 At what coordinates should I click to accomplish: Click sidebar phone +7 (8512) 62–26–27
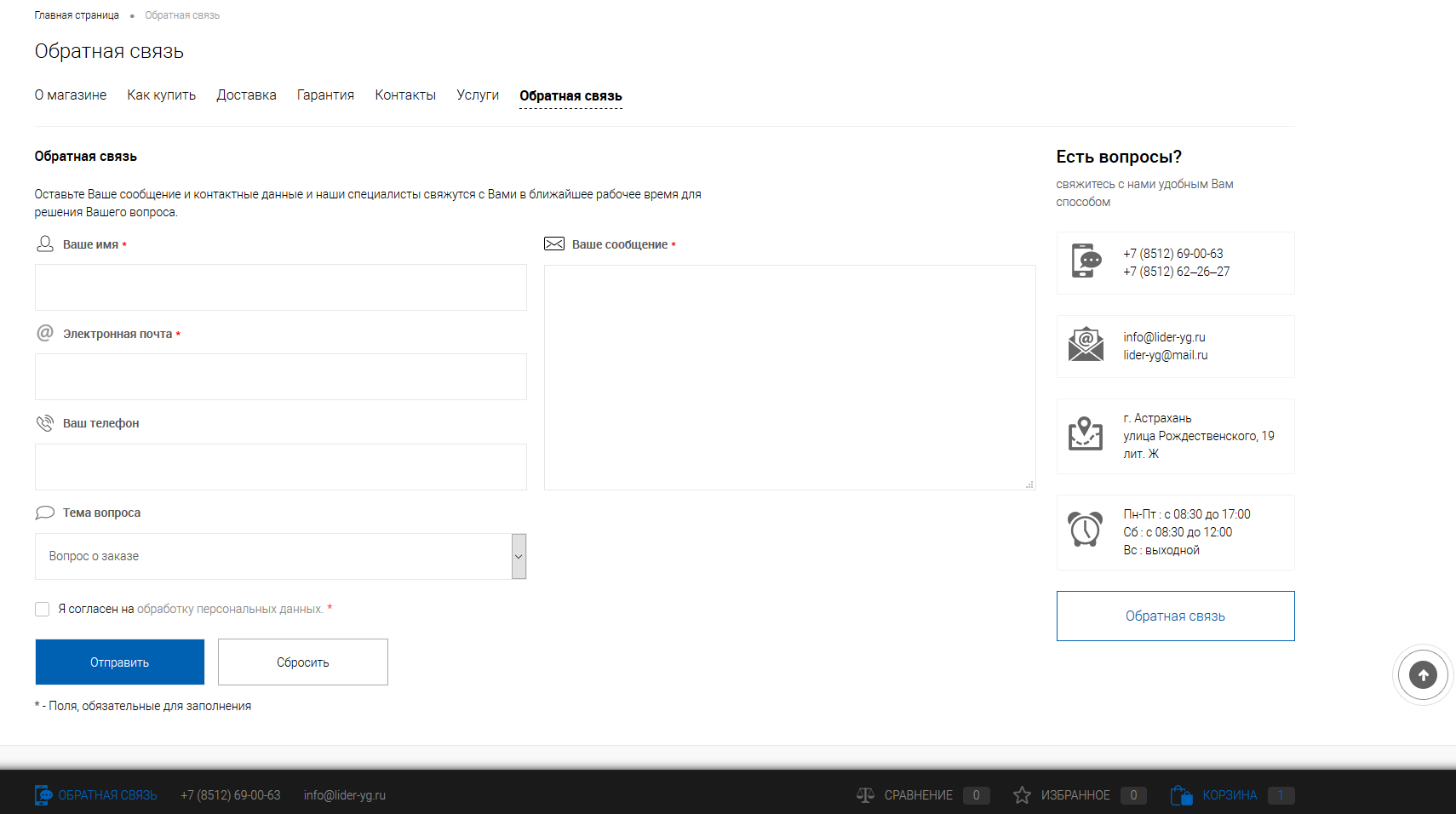(1177, 272)
